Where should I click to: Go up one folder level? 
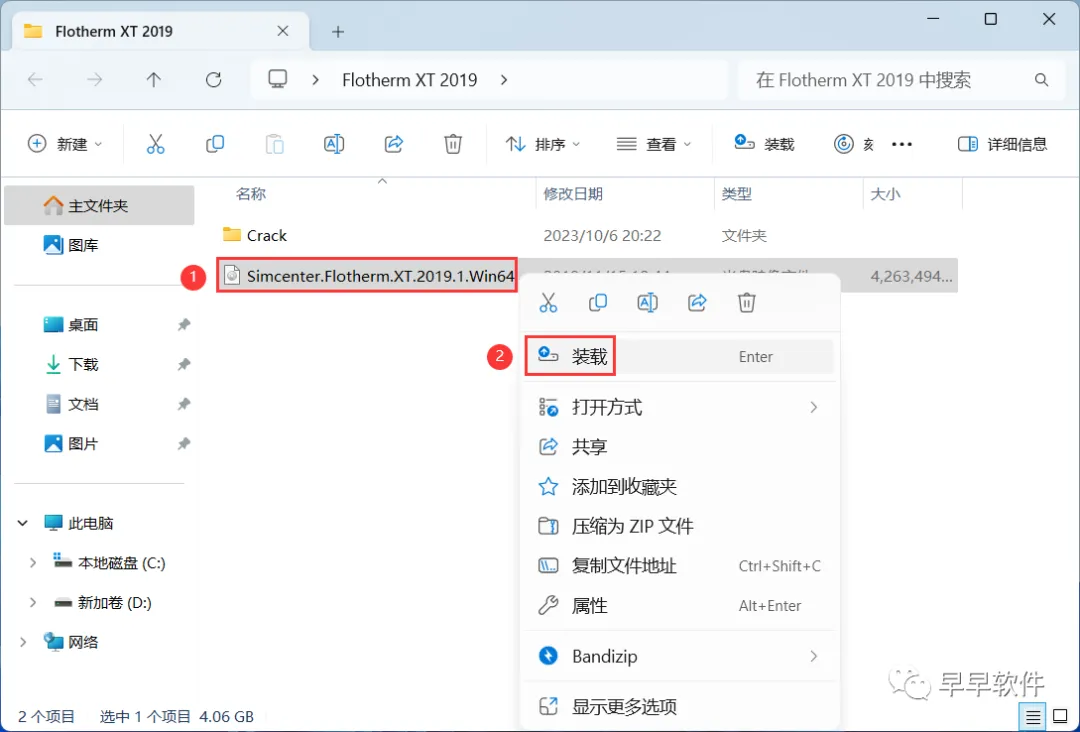click(x=154, y=80)
